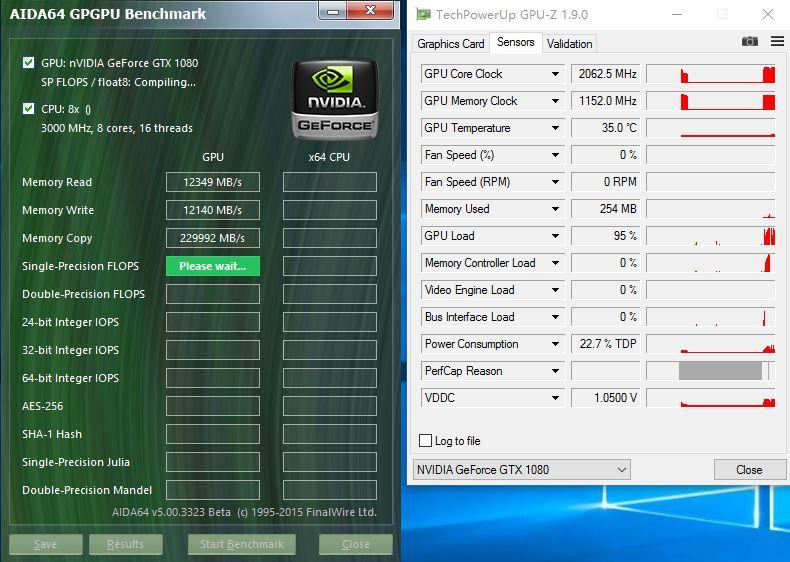Click the Double-Precision FLOPS GPU result box
Screen dimensions: 790x562
tap(213, 294)
